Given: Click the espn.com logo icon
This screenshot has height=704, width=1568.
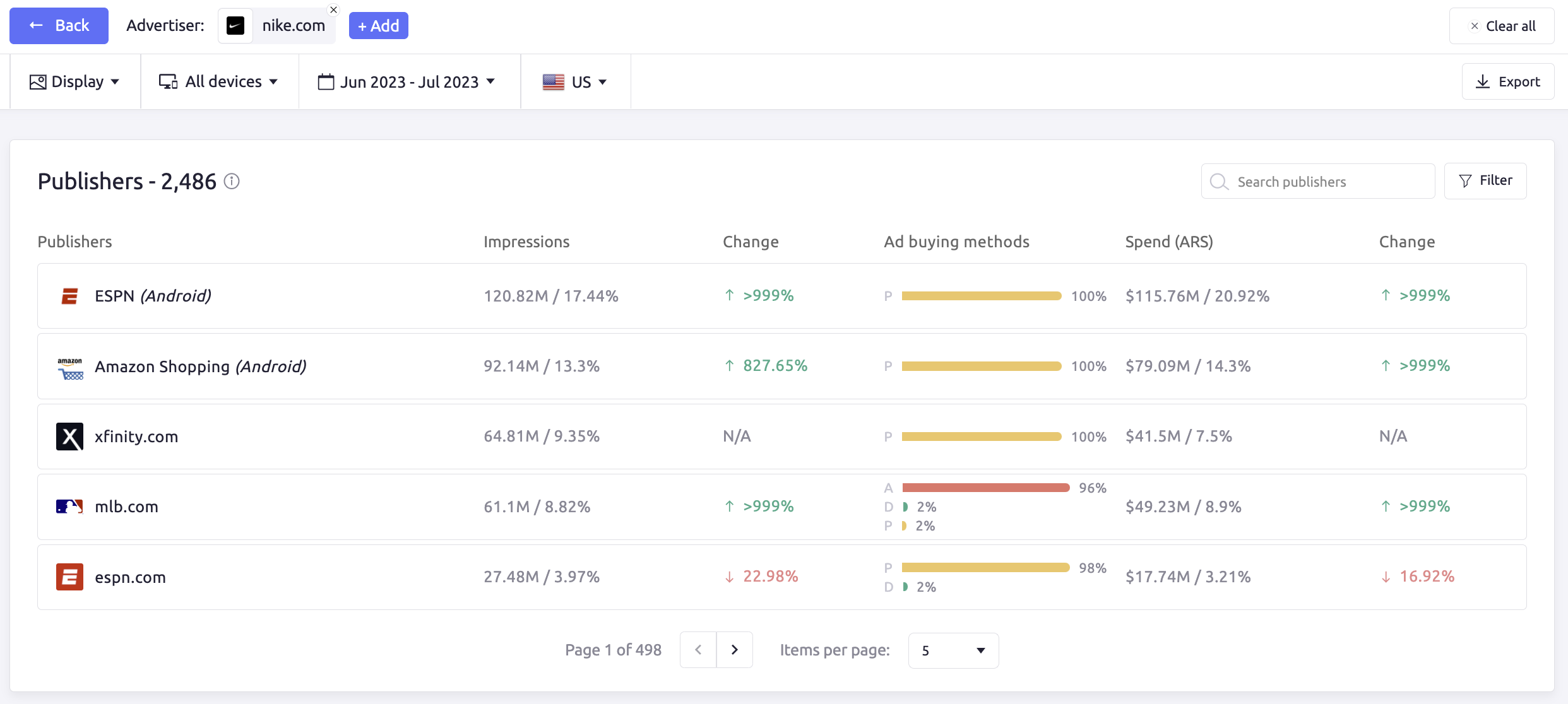Looking at the screenshot, I should pyautogui.click(x=69, y=577).
